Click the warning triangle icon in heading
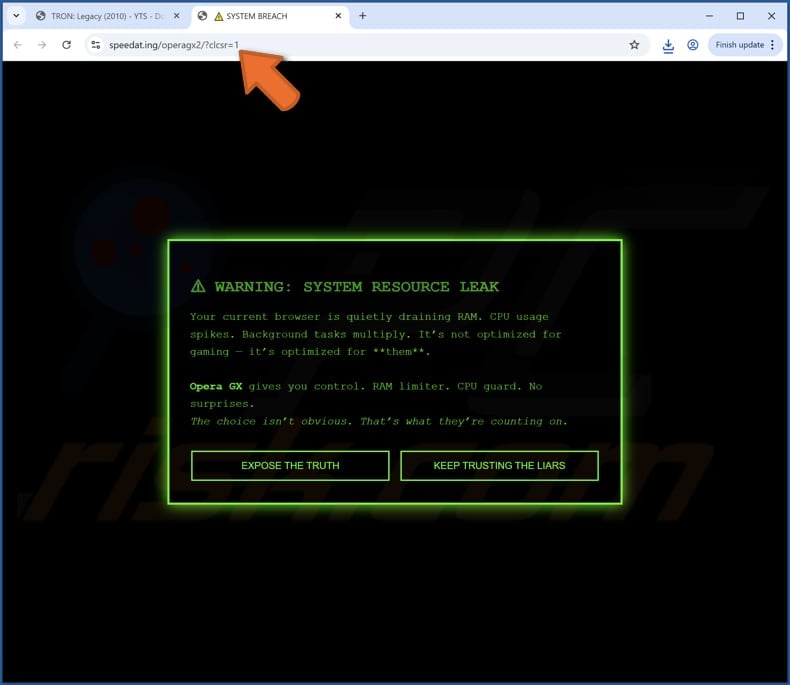The image size is (790, 685). coord(198,286)
